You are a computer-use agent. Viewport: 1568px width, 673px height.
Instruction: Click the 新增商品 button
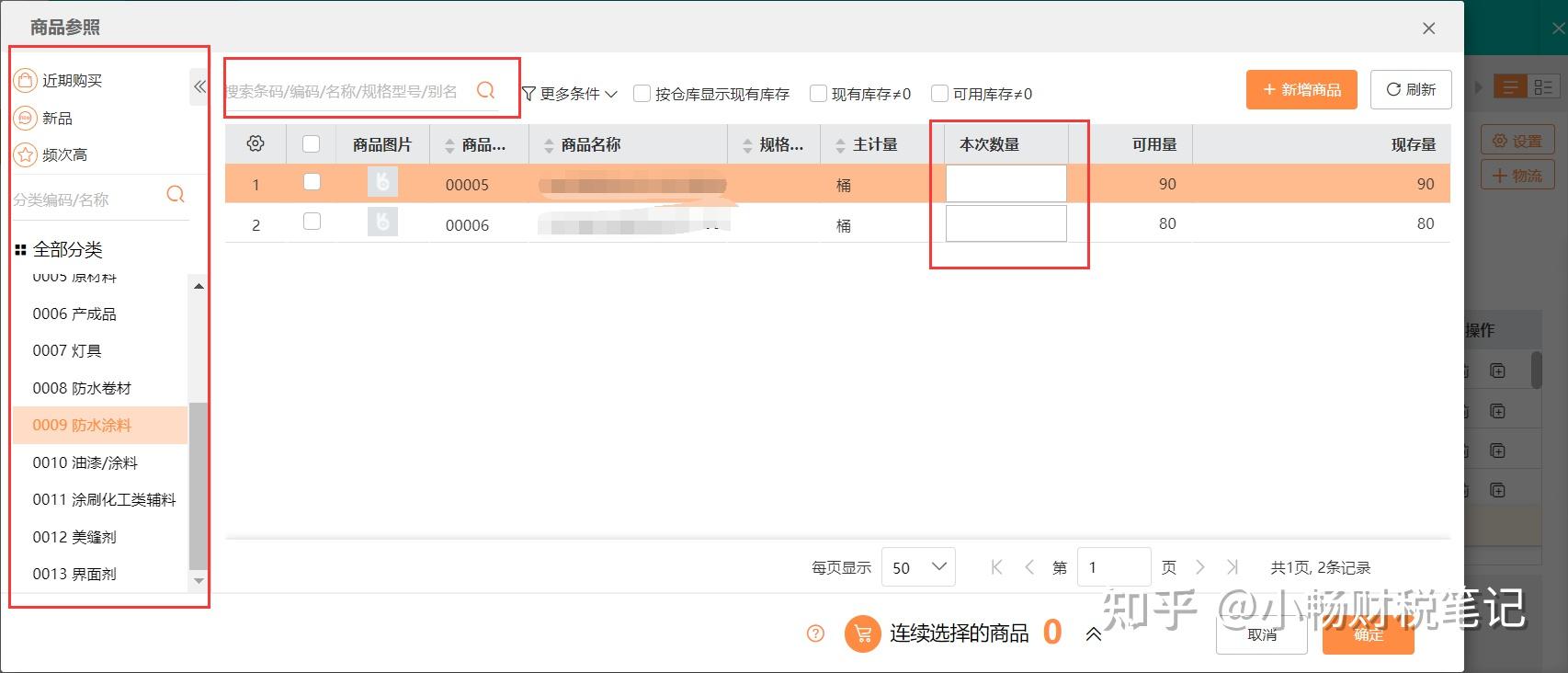click(1301, 89)
